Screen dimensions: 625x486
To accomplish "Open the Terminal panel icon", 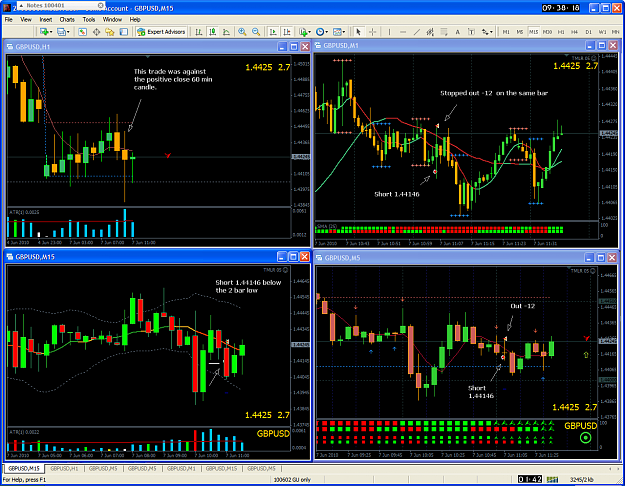I will [124, 32].
